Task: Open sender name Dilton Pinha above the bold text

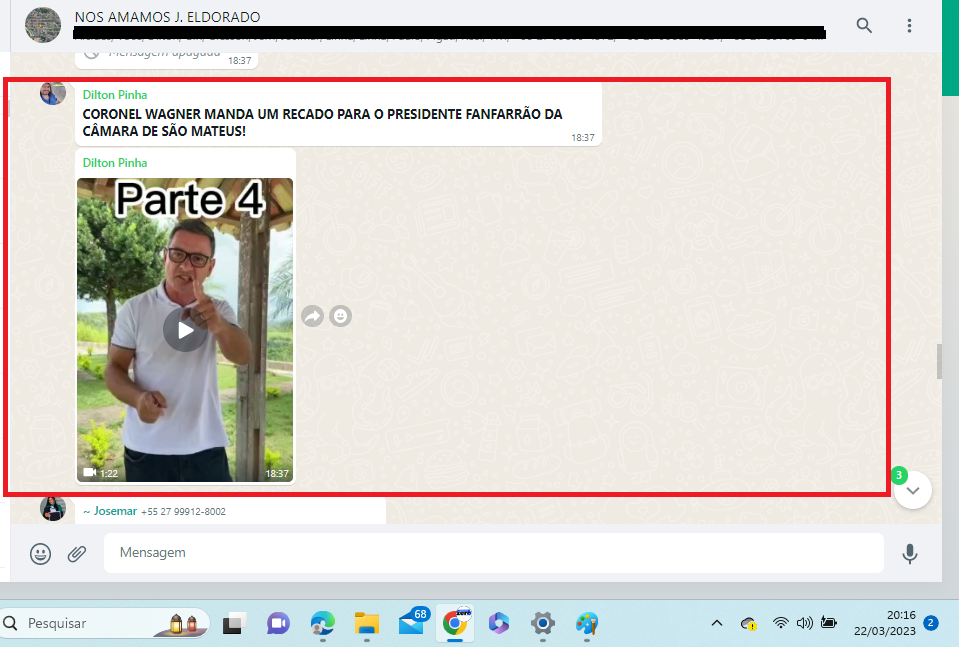Action: click(115, 95)
